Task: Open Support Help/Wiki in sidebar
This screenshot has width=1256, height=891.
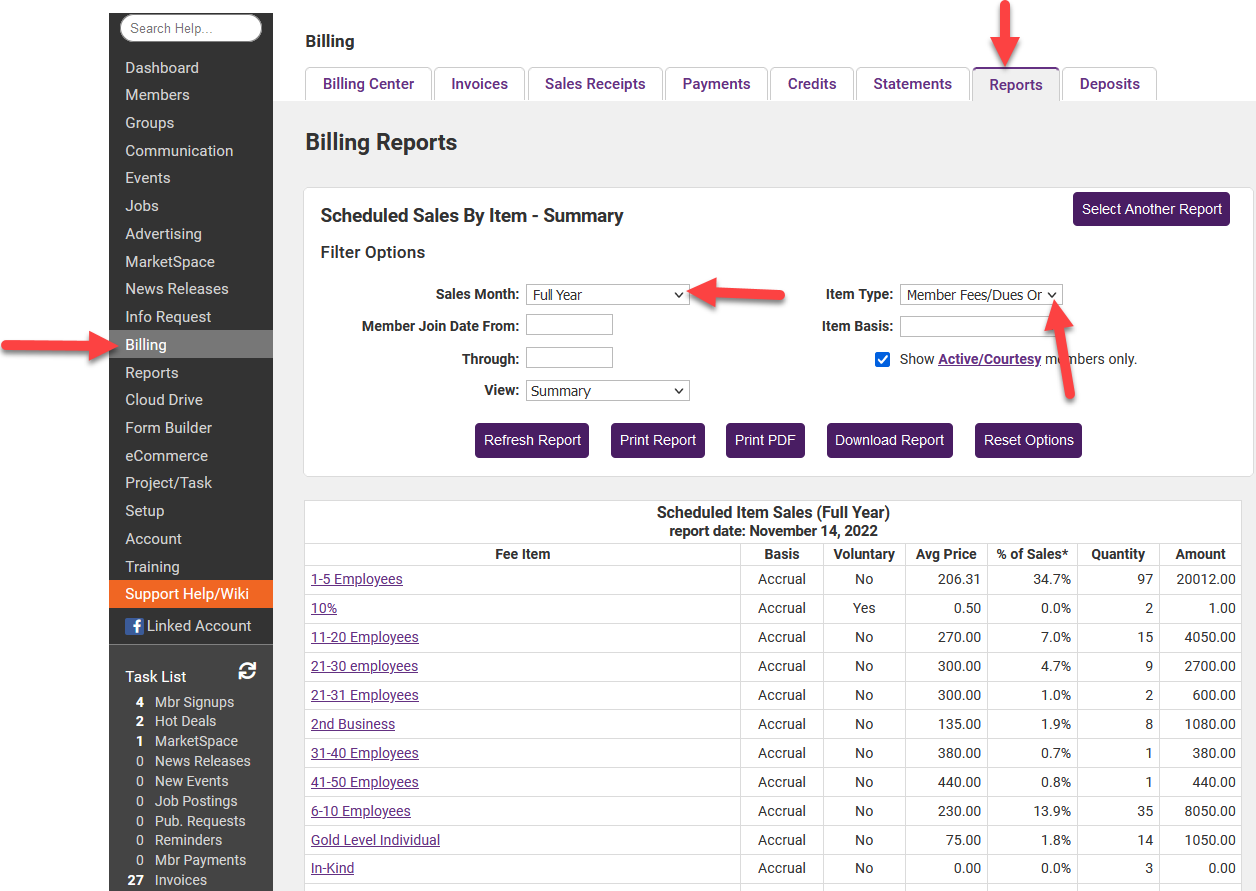Action: (x=187, y=594)
